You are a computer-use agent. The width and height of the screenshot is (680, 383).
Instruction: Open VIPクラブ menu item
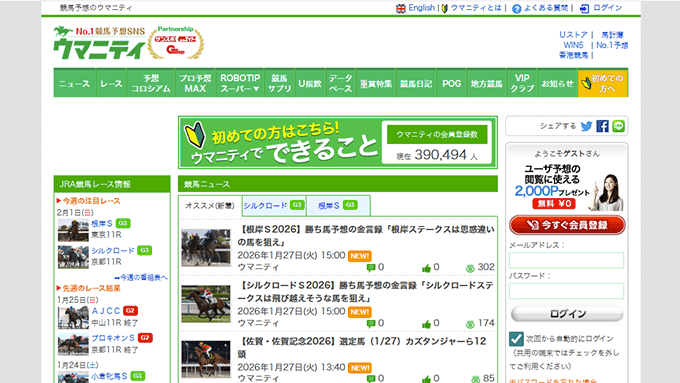point(522,83)
